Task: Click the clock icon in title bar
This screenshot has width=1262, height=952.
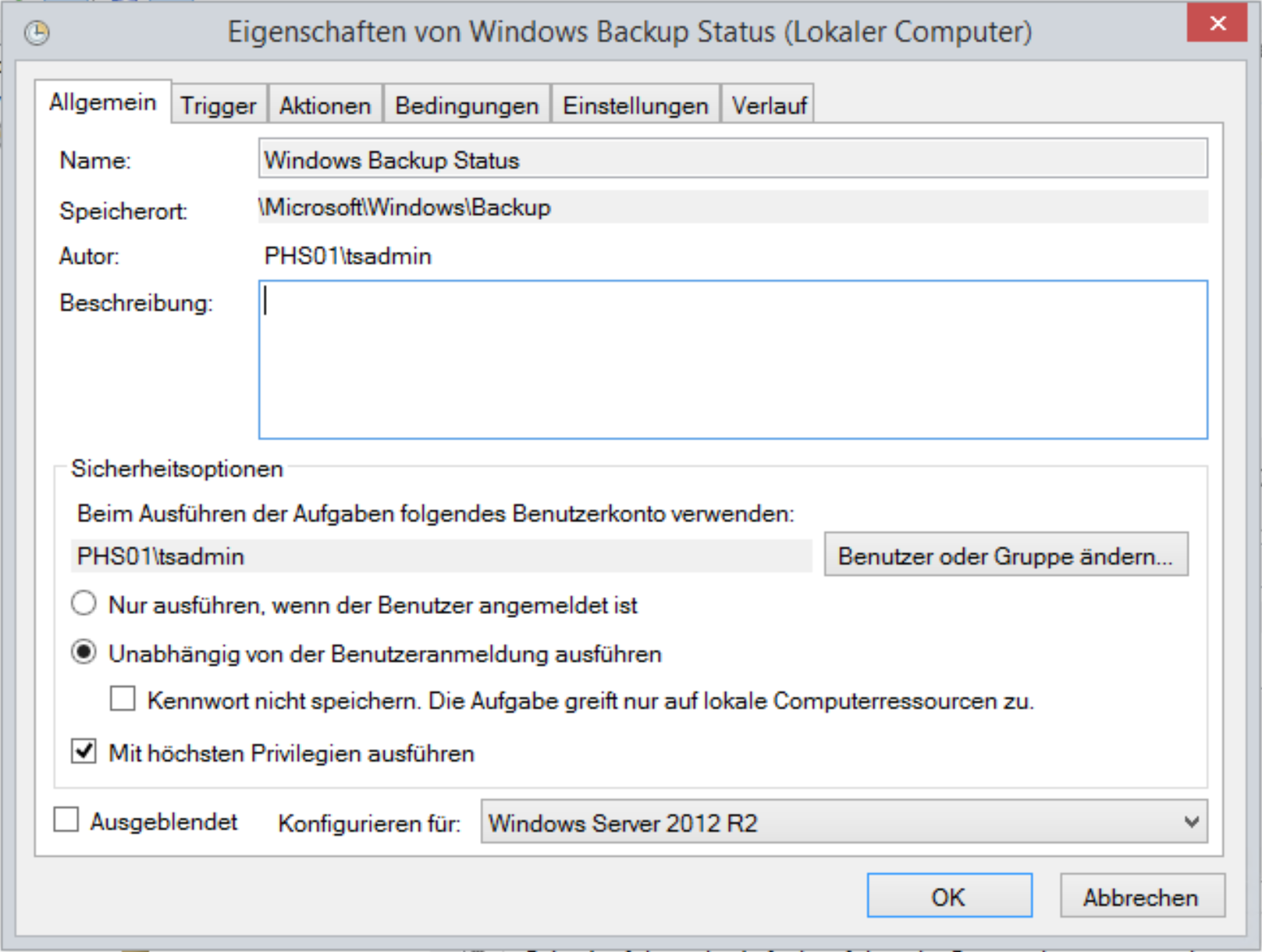Action: [37, 33]
